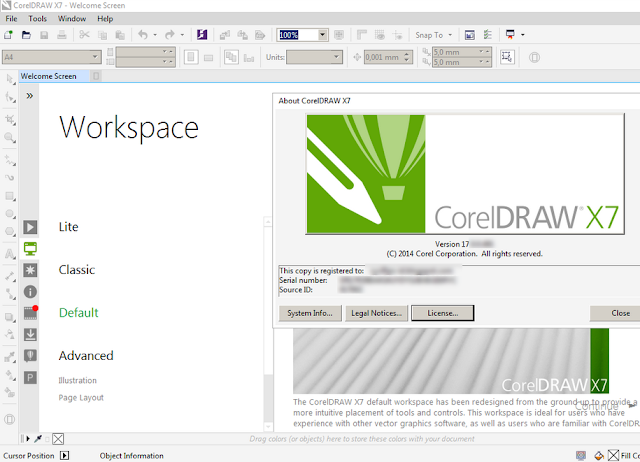
Task: Click the Application launcher icon
Action: (x=510, y=35)
